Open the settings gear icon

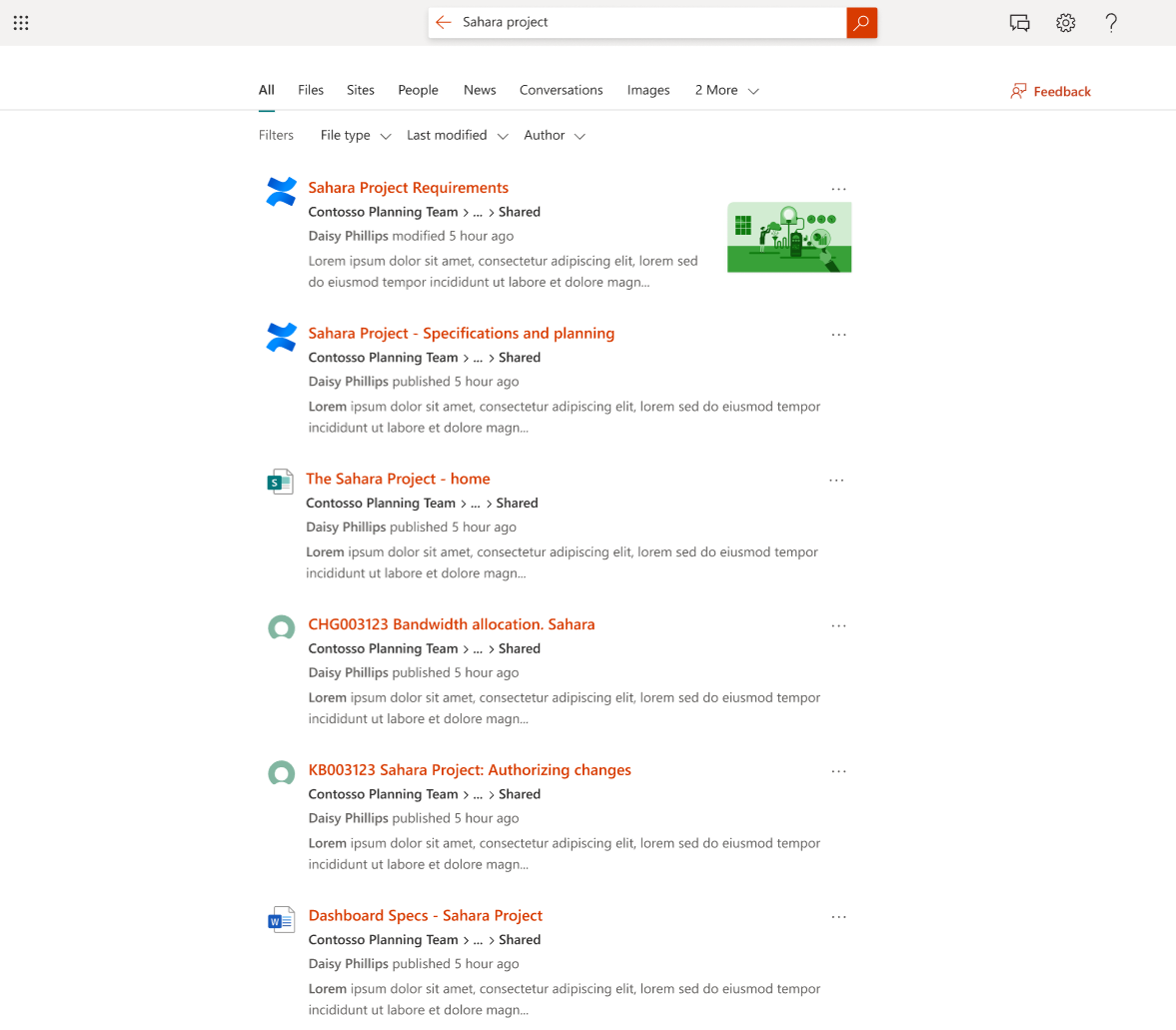coord(1065,23)
